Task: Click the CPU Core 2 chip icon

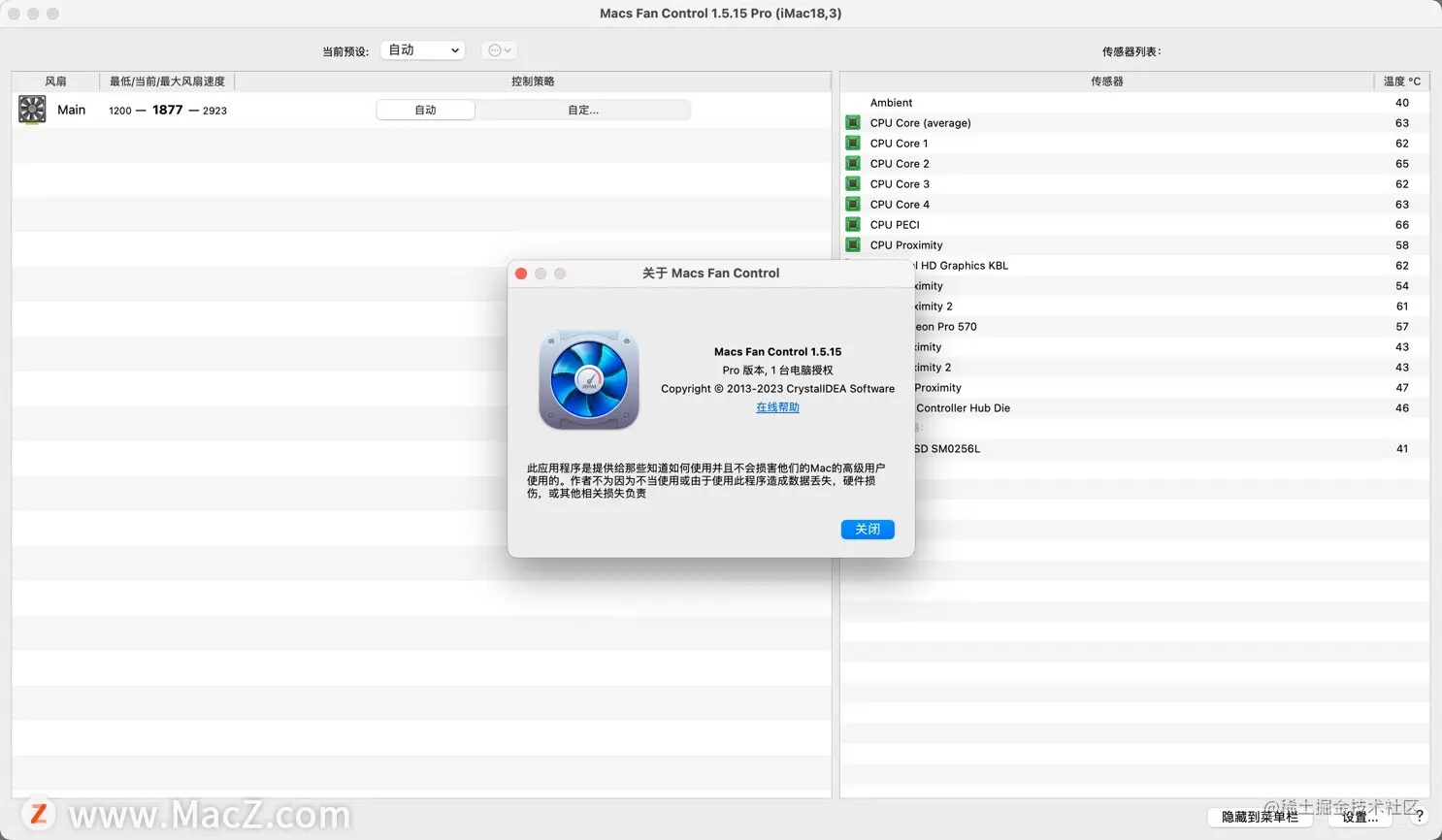Action: click(853, 164)
